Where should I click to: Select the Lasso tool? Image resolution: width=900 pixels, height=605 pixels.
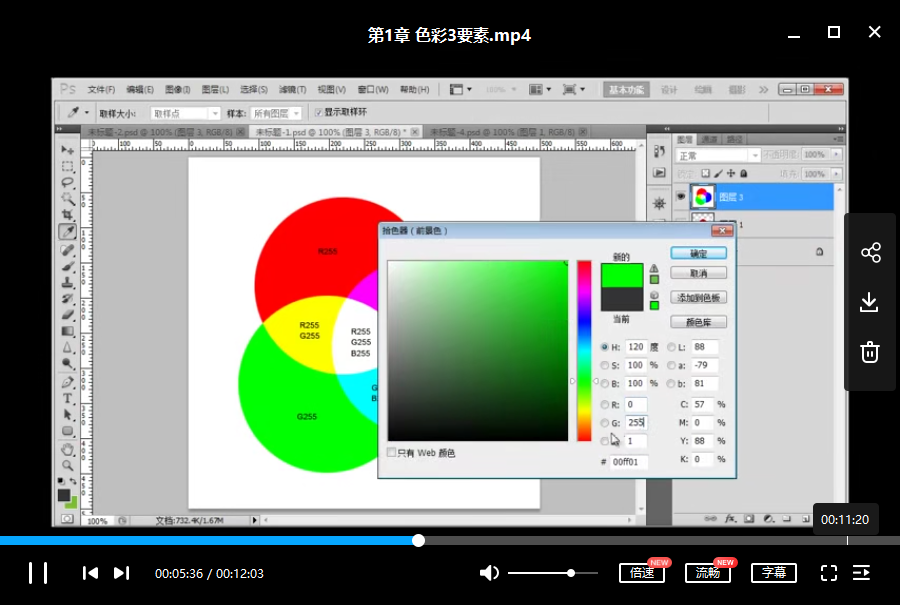(67, 180)
